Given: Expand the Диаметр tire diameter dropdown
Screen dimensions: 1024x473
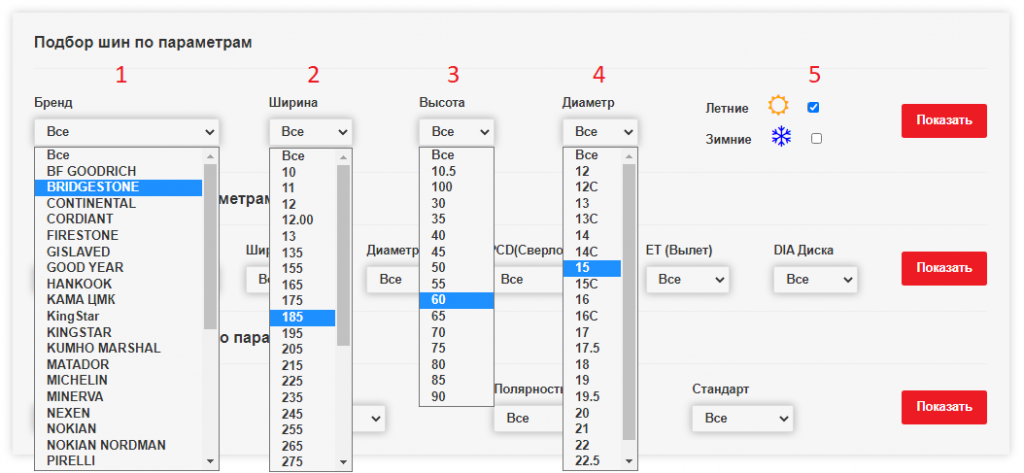Looking at the screenshot, I should (x=600, y=131).
